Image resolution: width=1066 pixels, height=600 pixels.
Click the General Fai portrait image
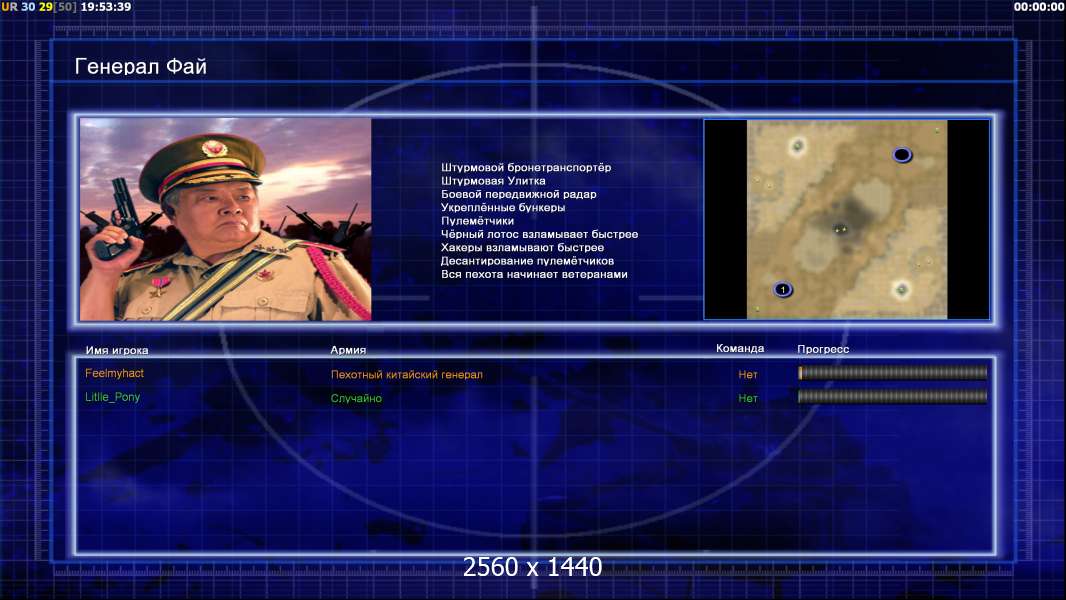point(226,219)
